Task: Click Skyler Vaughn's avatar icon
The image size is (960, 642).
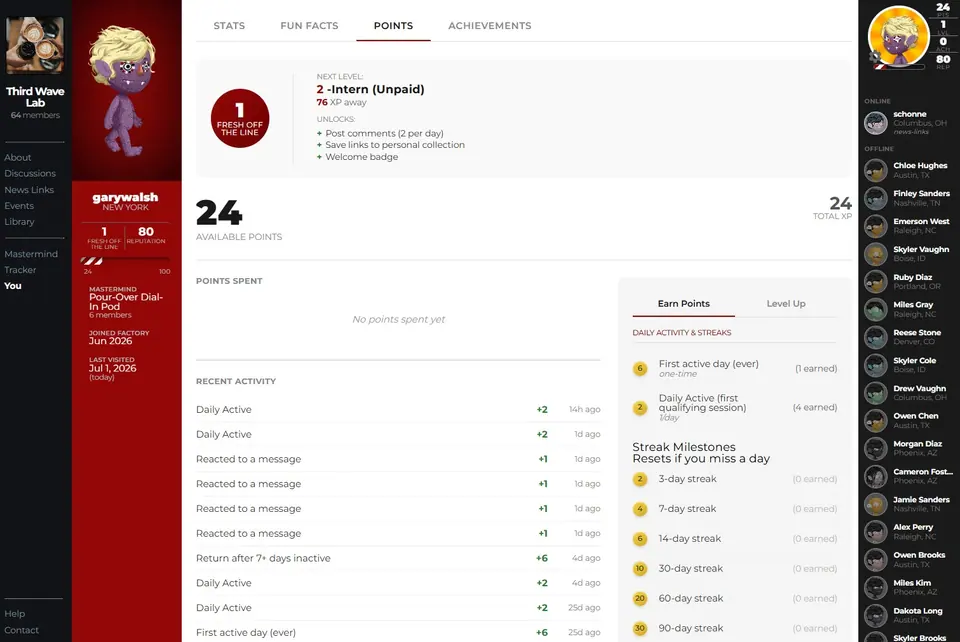Action: pos(876,254)
